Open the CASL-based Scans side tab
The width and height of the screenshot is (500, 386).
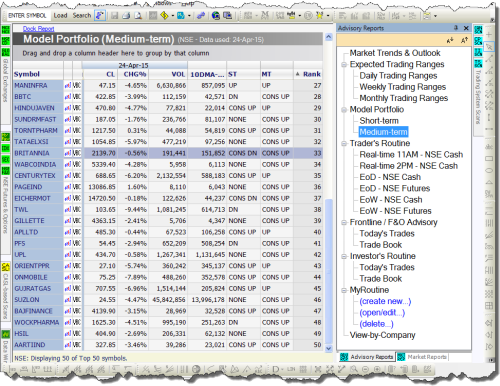[5, 297]
